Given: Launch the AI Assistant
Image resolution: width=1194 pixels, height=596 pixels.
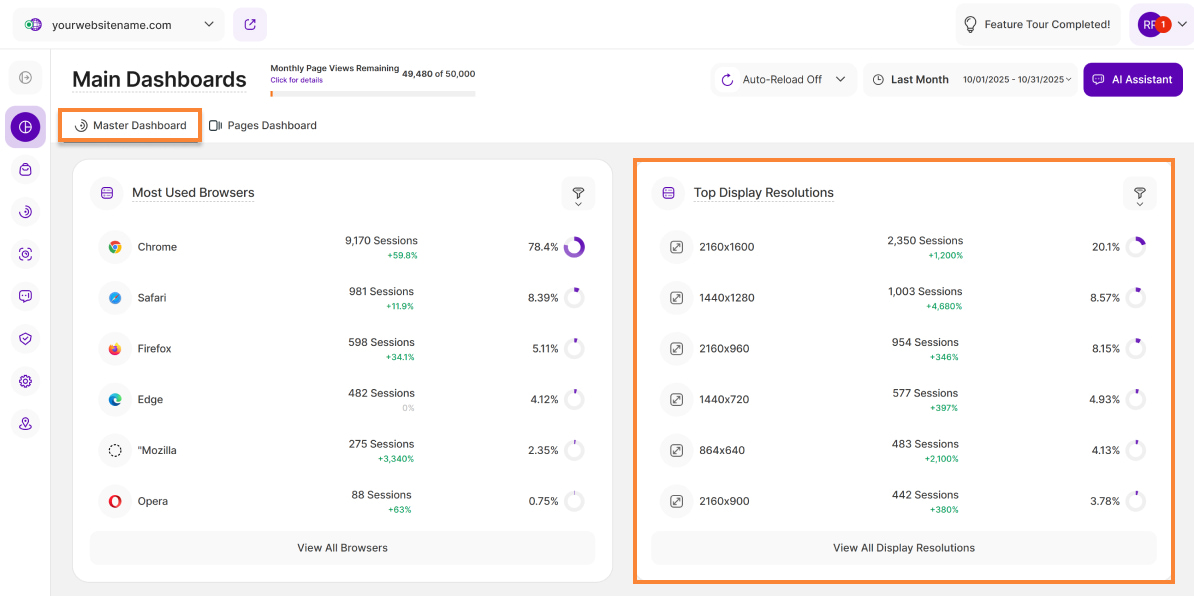Looking at the screenshot, I should (x=1132, y=80).
